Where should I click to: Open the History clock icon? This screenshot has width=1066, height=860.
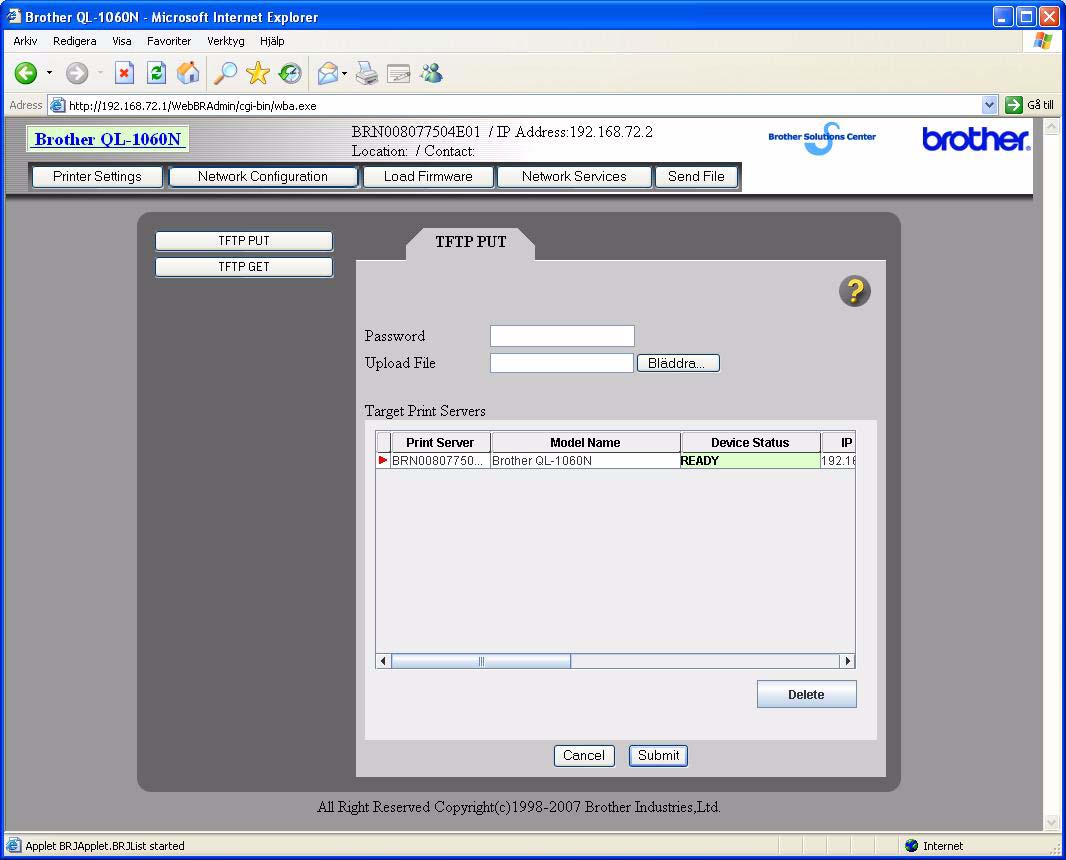point(290,73)
